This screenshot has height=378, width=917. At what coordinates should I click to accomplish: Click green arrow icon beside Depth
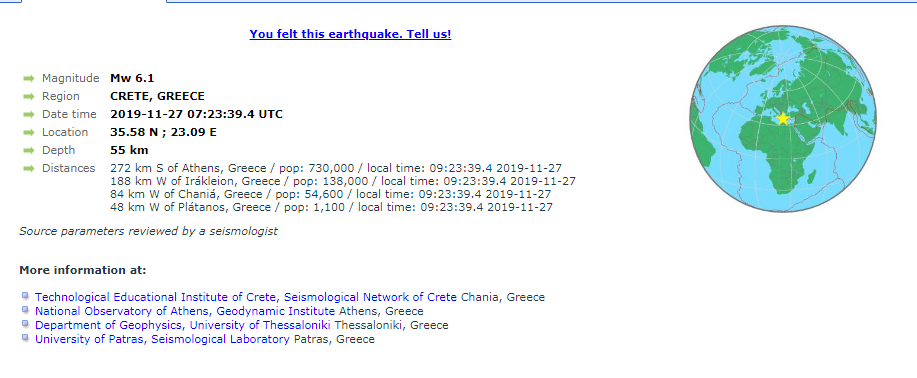coord(29,151)
